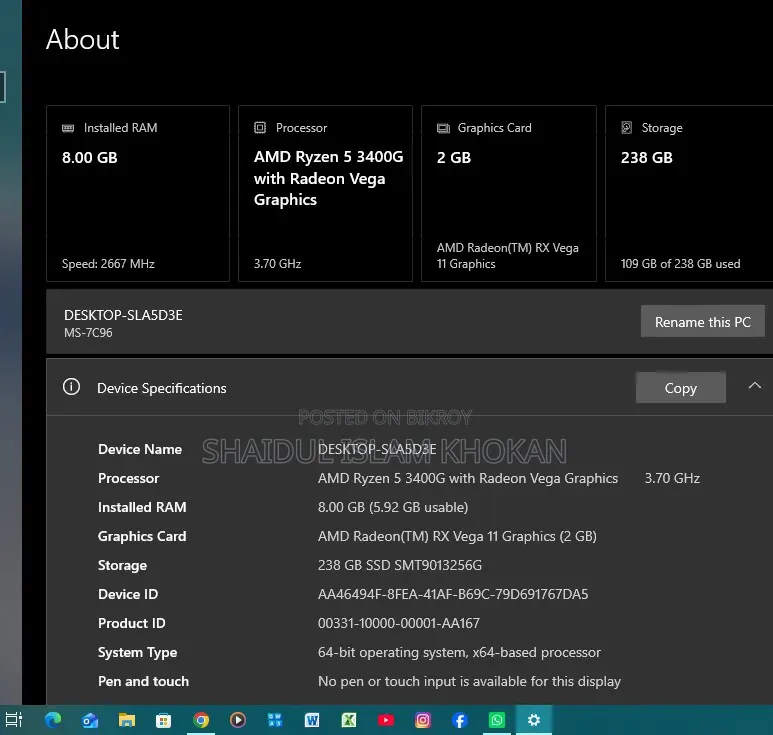Launch Microsoft Excel from the taskbar
The width and height of the screenshot is (773, 735).
[x=349, y=721]
